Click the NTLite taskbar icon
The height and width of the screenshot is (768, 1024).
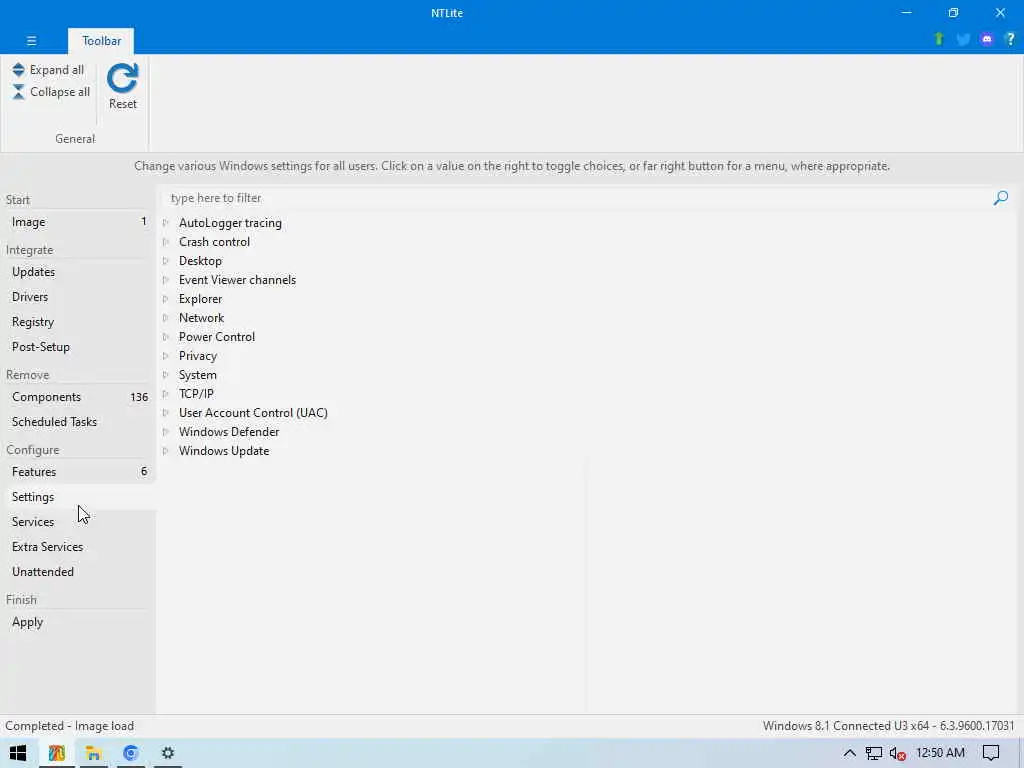(x=57, y=753)
